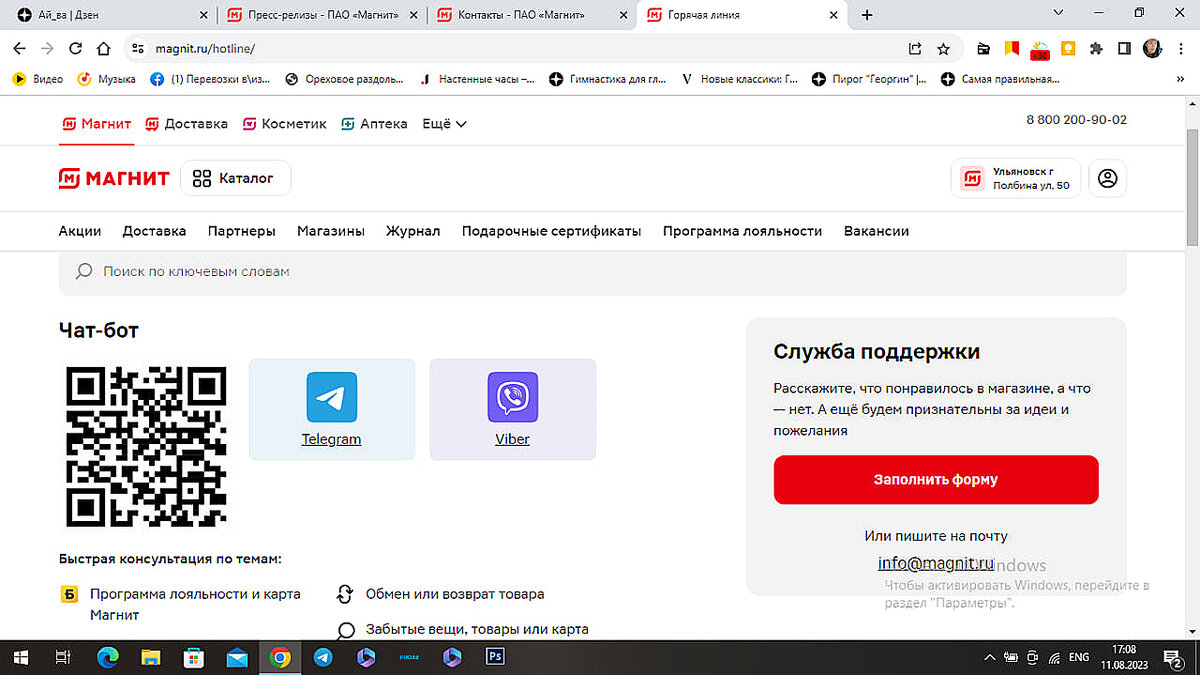Show hidden bookmarks with double chevron

(1180, 79)
